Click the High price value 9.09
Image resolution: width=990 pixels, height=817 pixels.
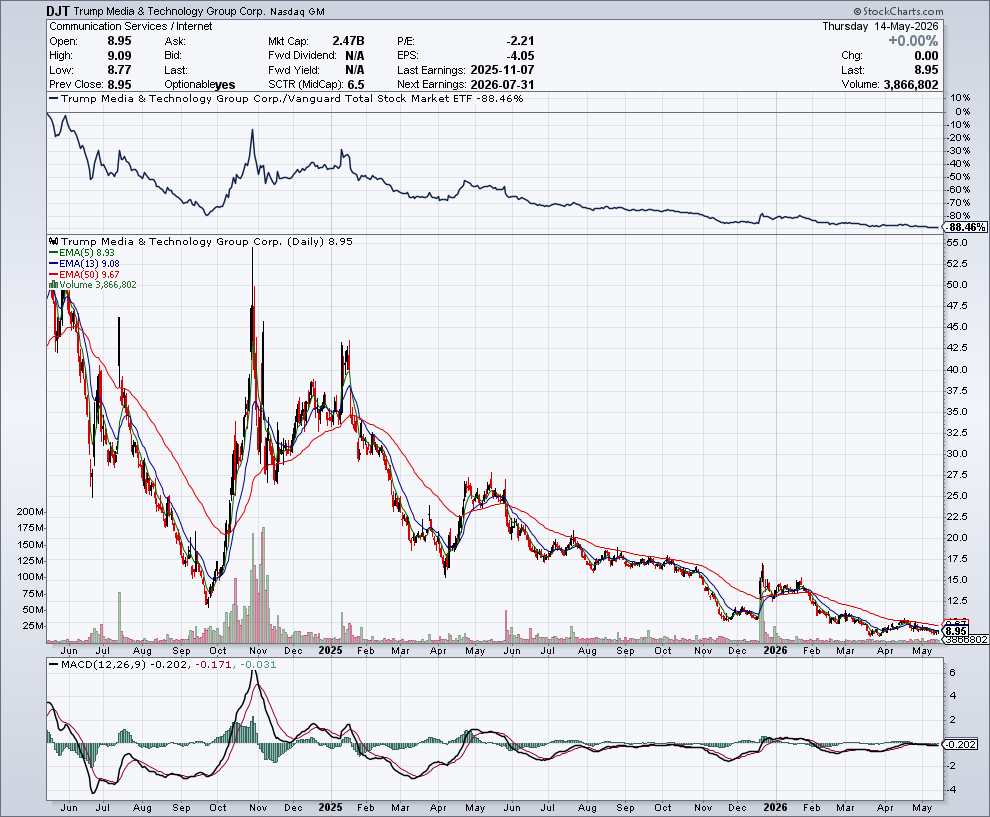(119, 56)
